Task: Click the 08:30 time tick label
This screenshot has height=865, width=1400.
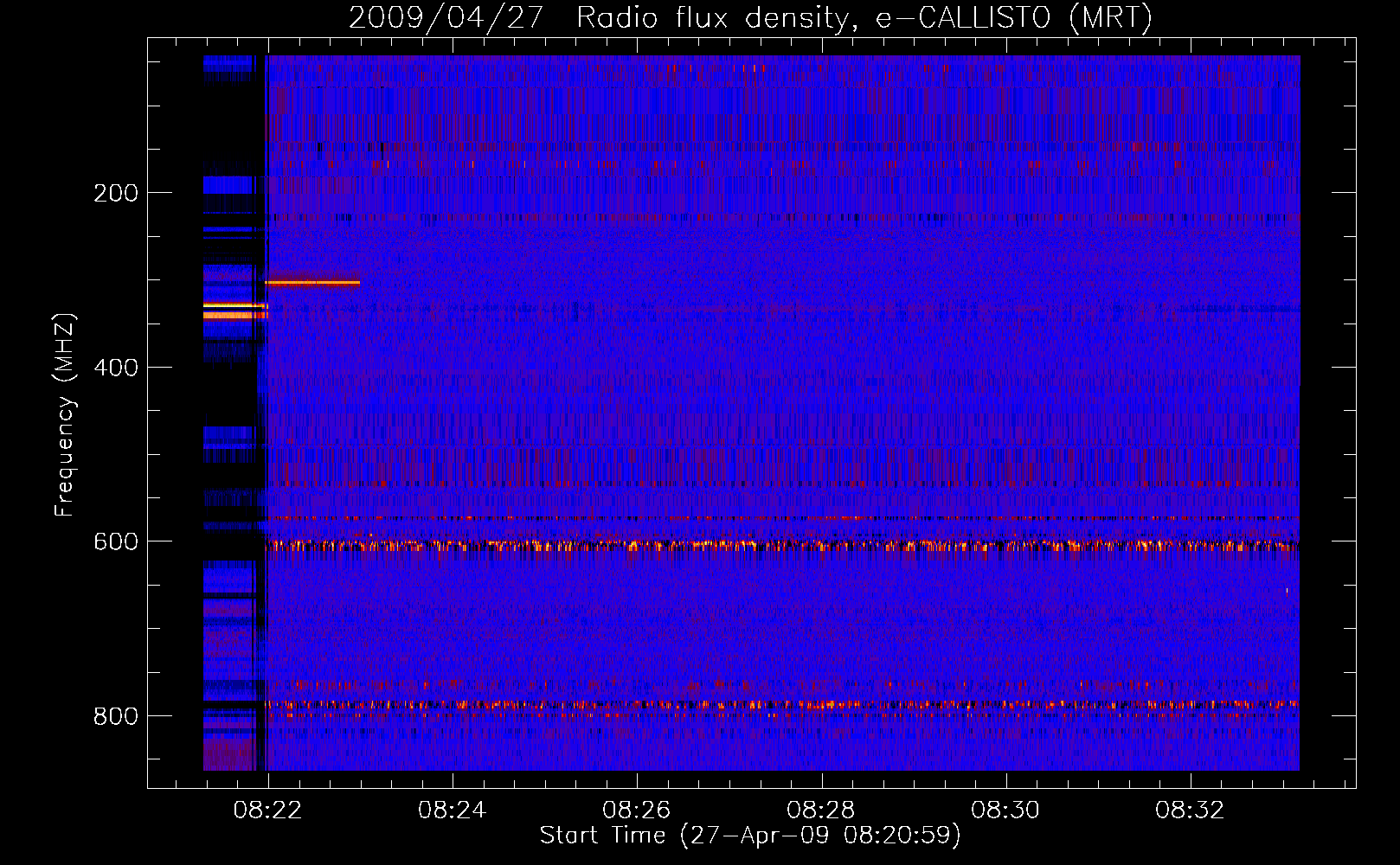Action: coord(1005,810)
